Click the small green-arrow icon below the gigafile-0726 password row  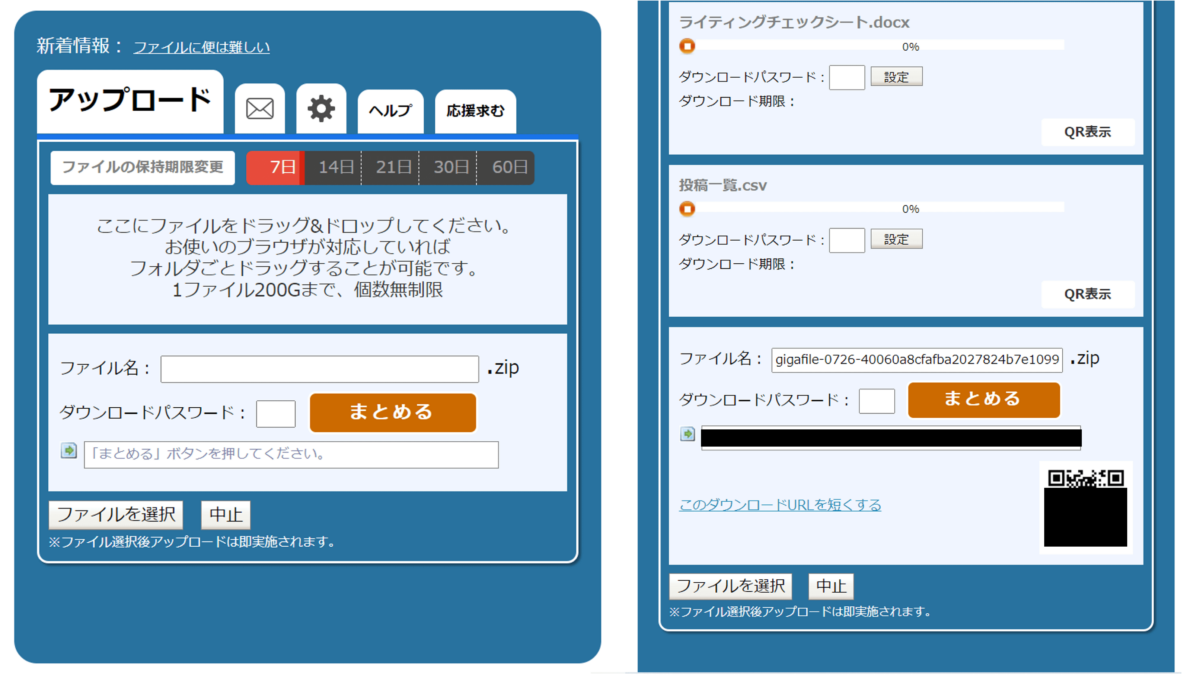point(688,434)
